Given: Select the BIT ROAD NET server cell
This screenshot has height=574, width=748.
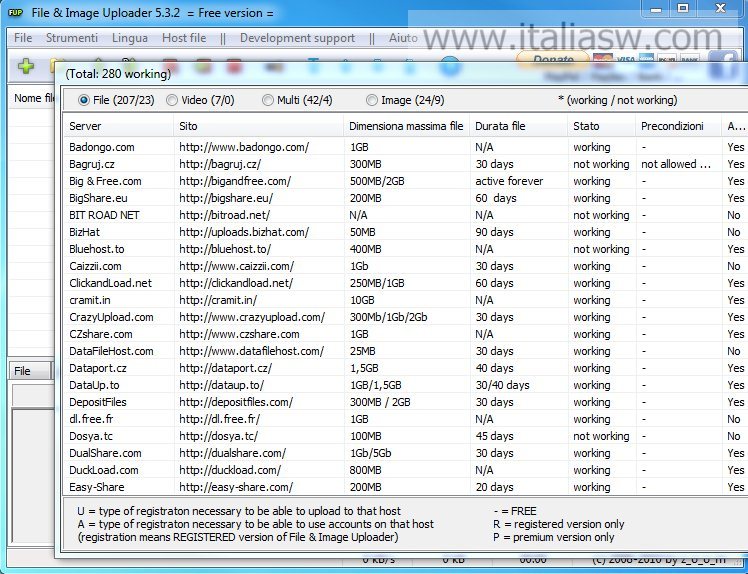Looking at the screenshot, I should coord(104,215).
